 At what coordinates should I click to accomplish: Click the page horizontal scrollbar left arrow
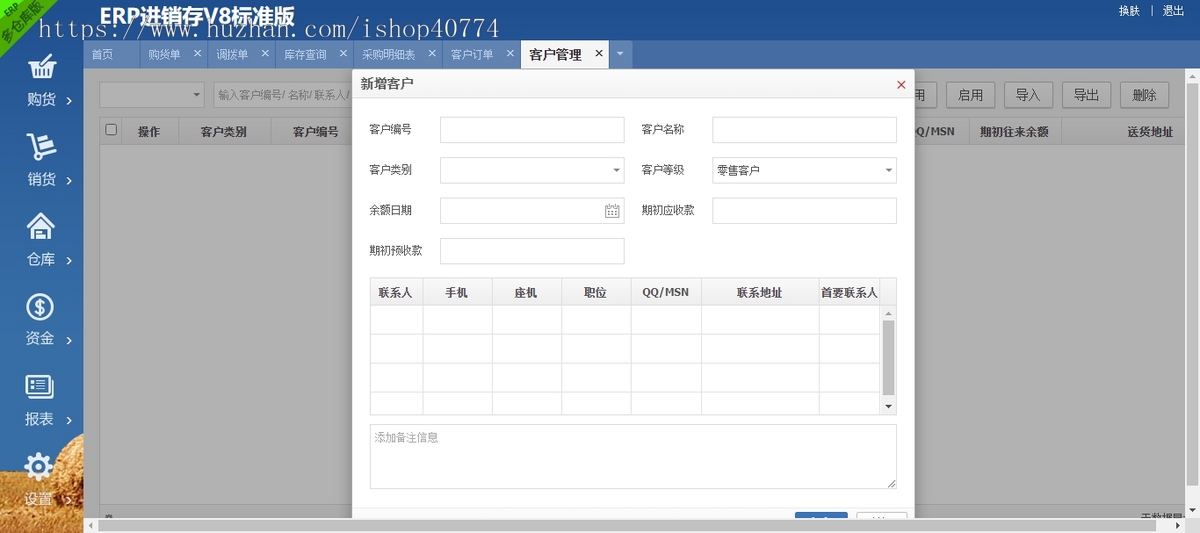(91, 525)
